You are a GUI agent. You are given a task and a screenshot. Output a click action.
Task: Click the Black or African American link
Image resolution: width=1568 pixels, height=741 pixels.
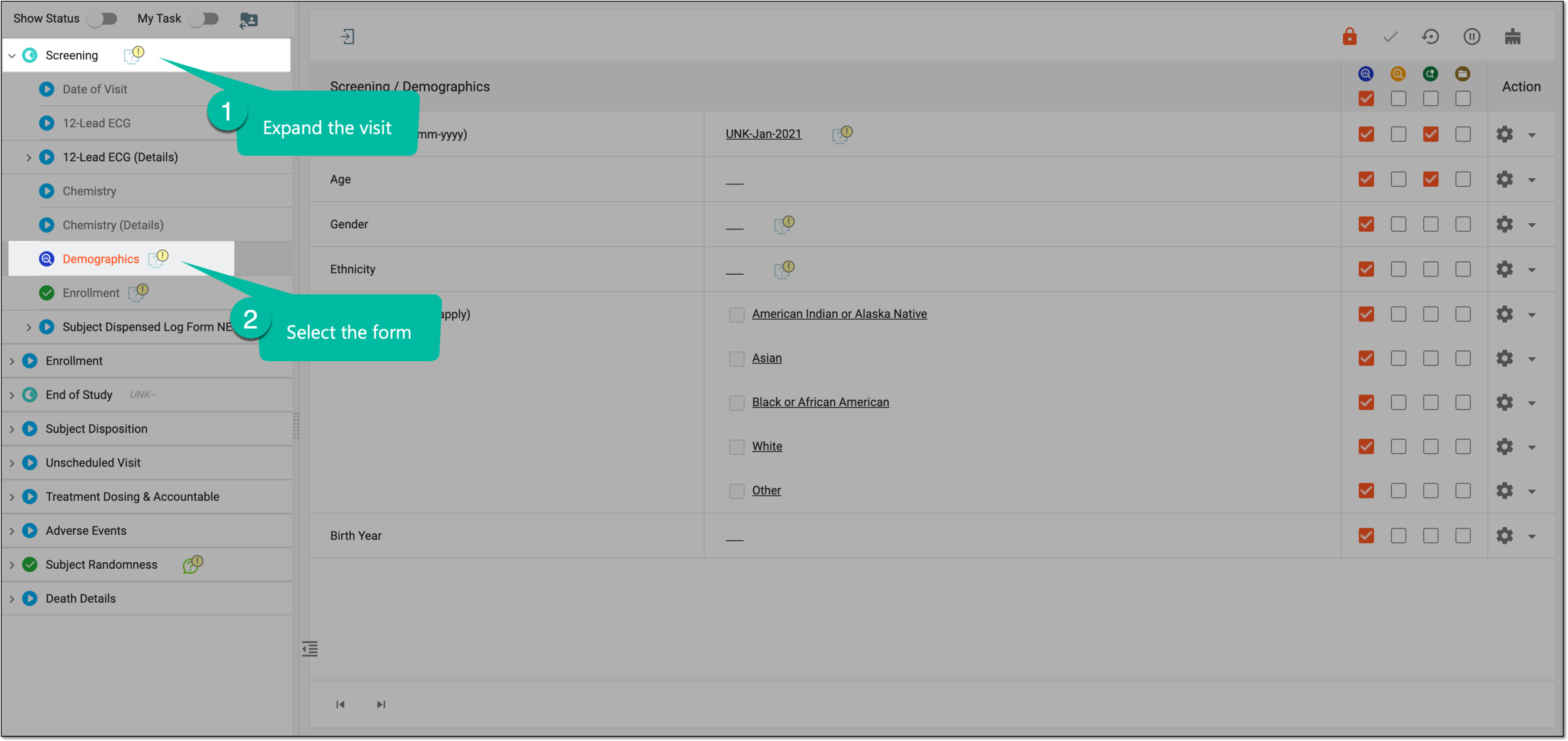point(820,402)
